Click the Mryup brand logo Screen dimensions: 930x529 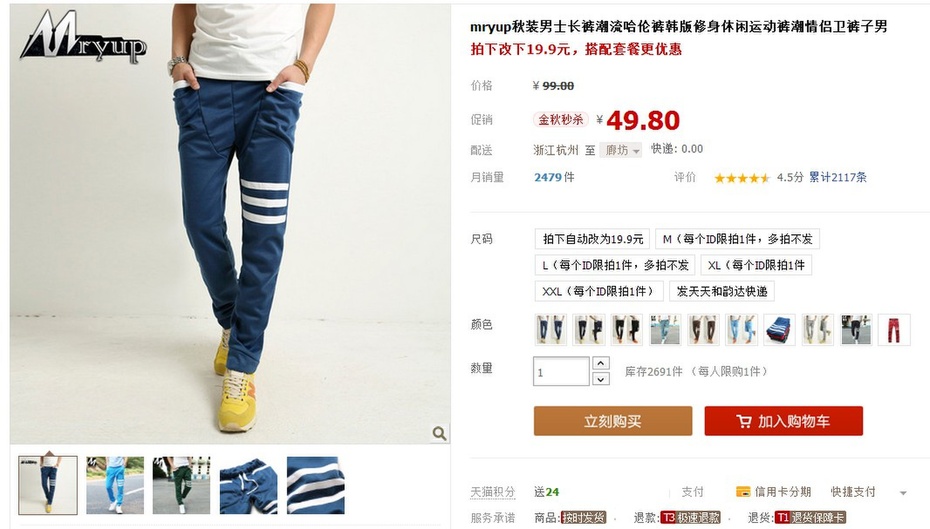[83, 37]
